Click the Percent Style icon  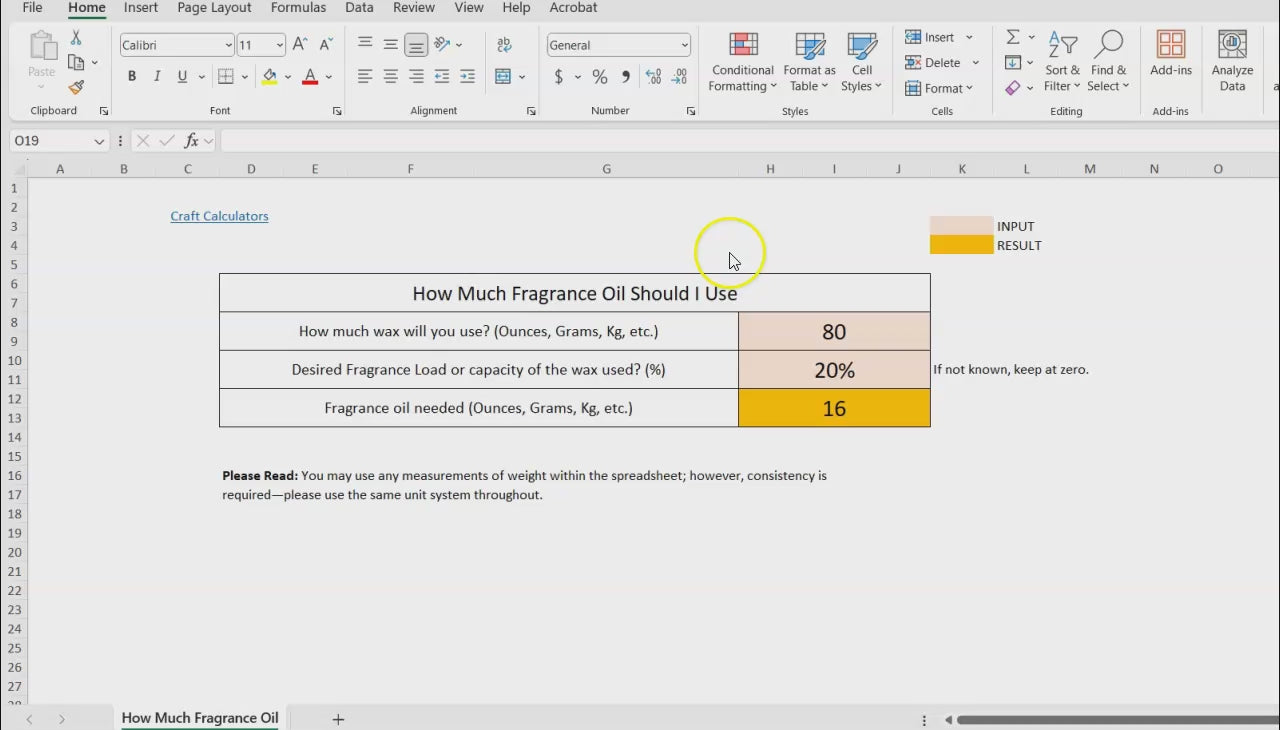point(600,77)
